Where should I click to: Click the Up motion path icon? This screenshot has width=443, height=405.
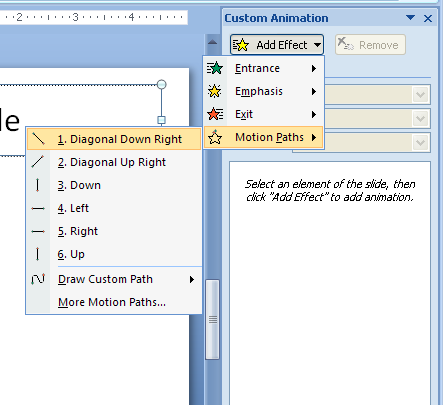tap(38, 254)
